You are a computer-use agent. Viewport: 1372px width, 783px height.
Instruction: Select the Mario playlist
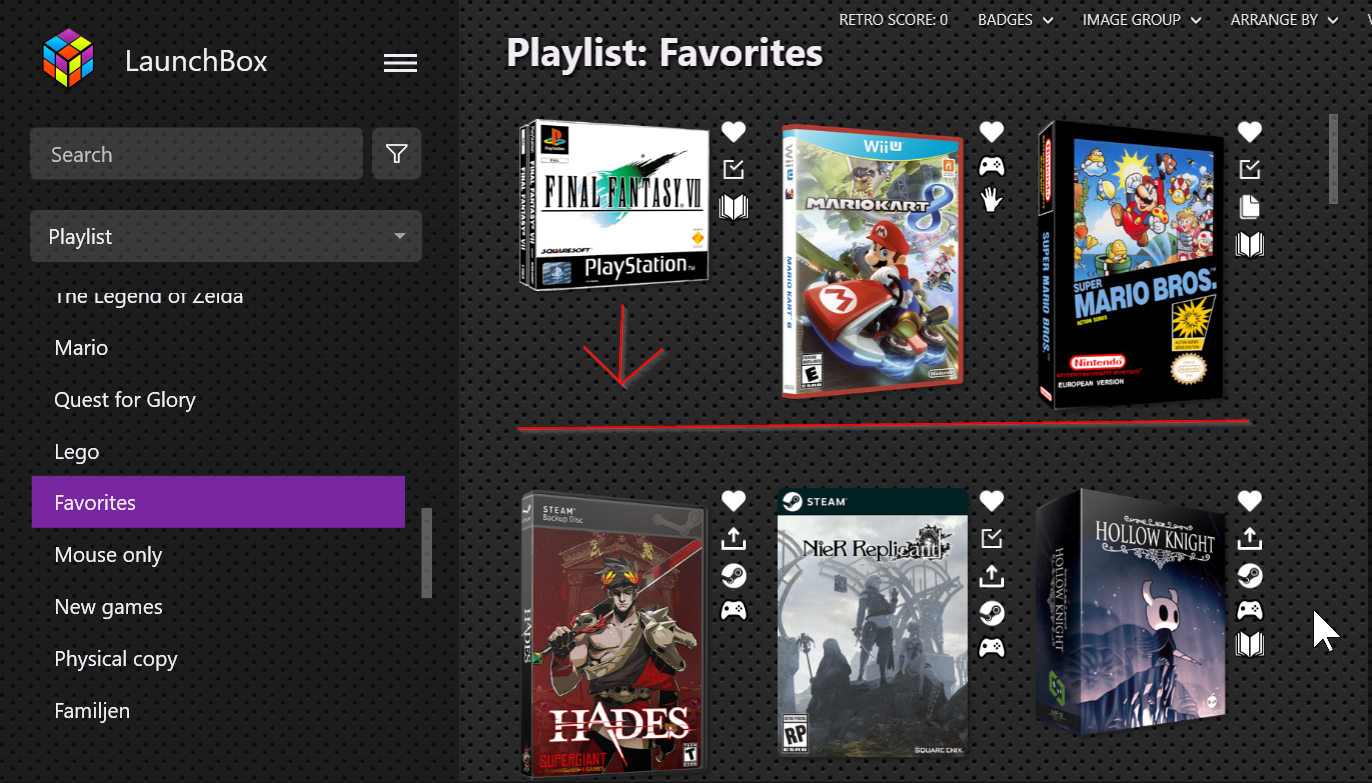point(82,348)
